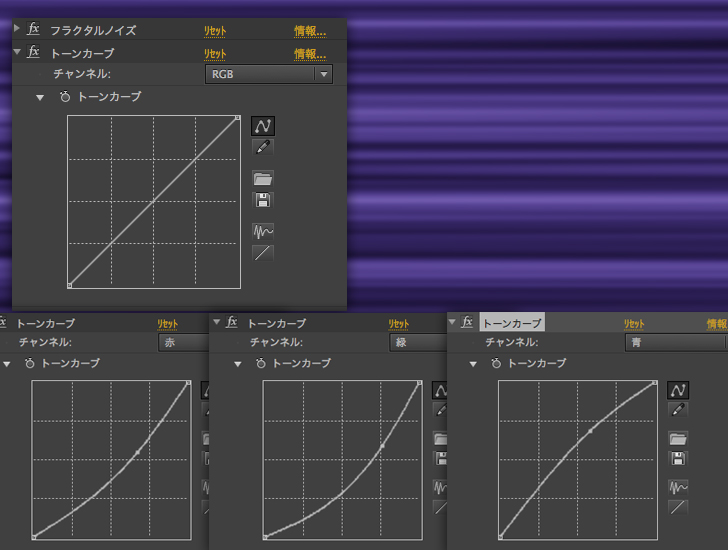Click the save disk icon in RGB panel
The image size is (728, 550).
263,199
